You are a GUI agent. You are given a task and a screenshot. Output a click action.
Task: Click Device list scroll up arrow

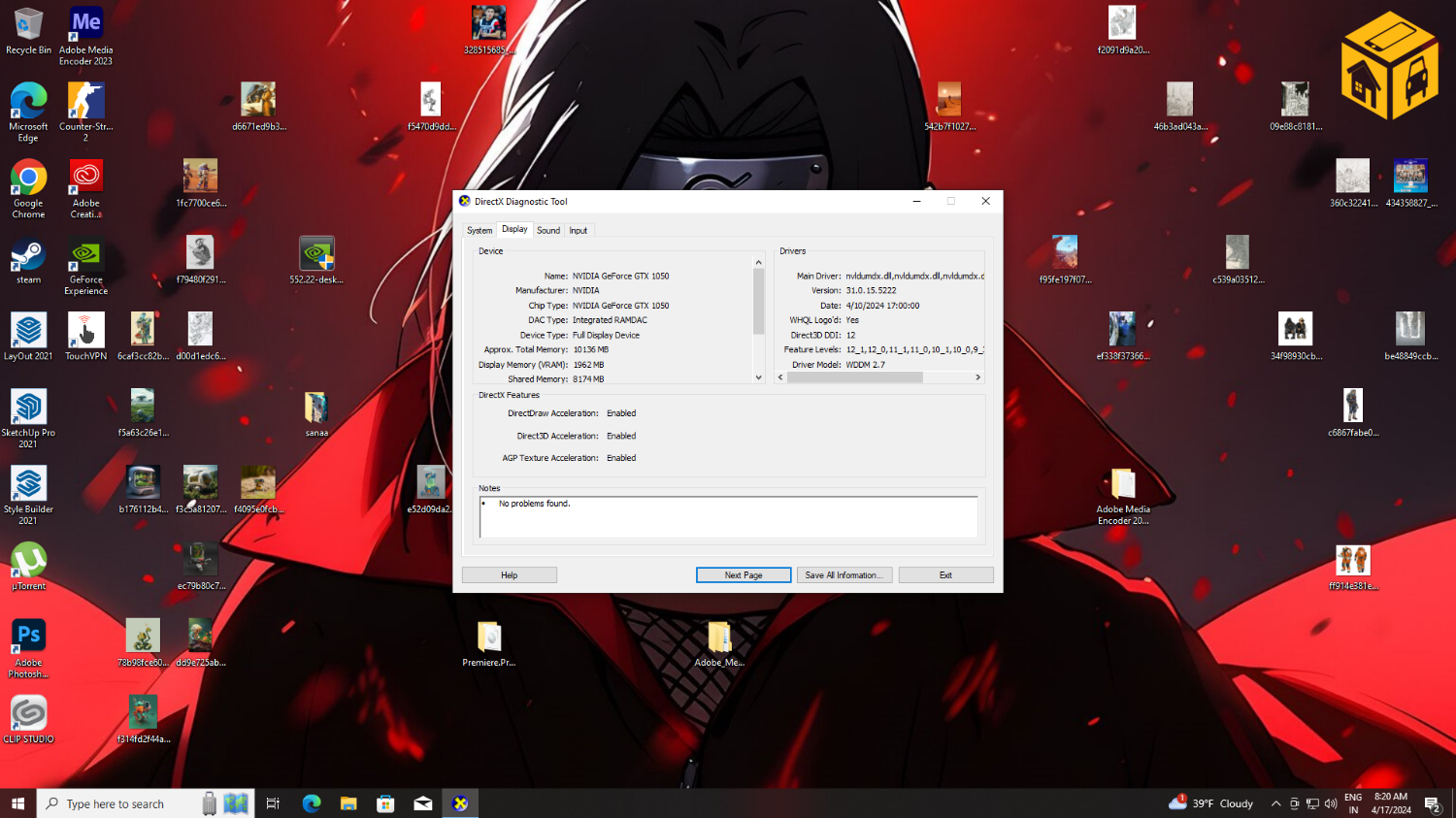coord(759,262)
